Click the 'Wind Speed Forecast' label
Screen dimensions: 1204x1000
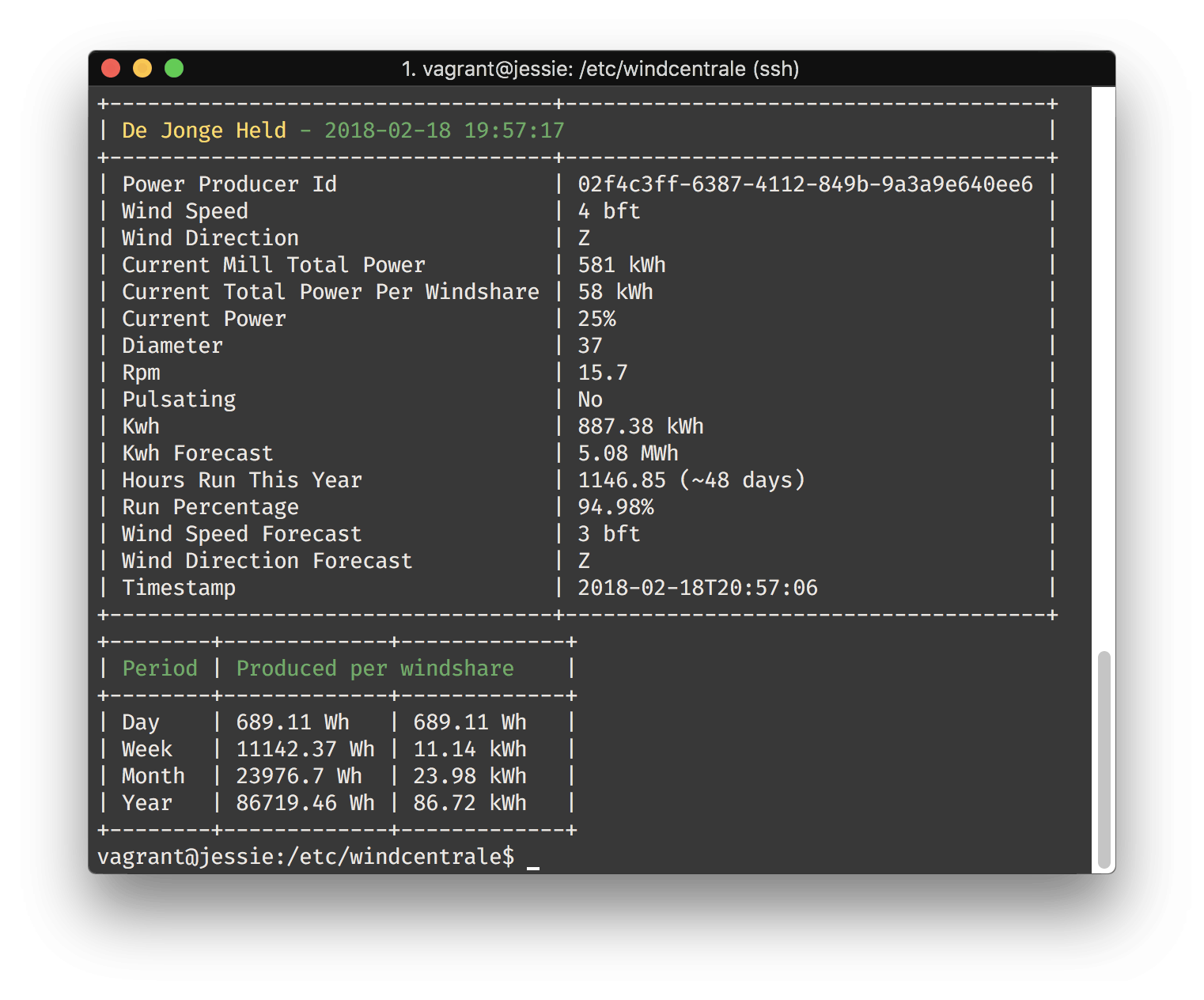coord(242,534)
